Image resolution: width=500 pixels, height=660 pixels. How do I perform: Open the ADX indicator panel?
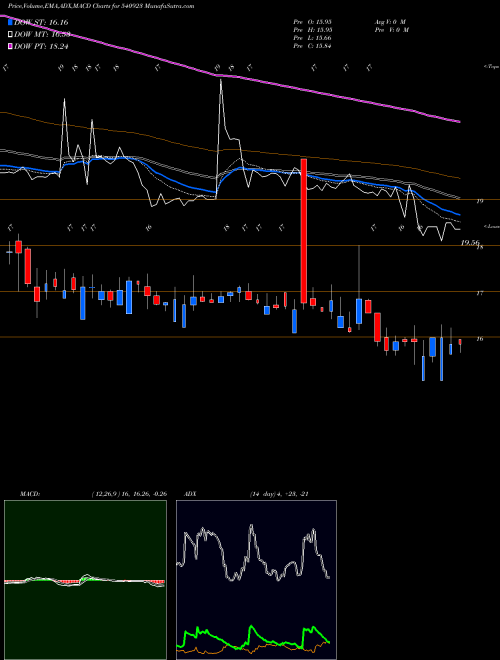[x=256, y=580]
